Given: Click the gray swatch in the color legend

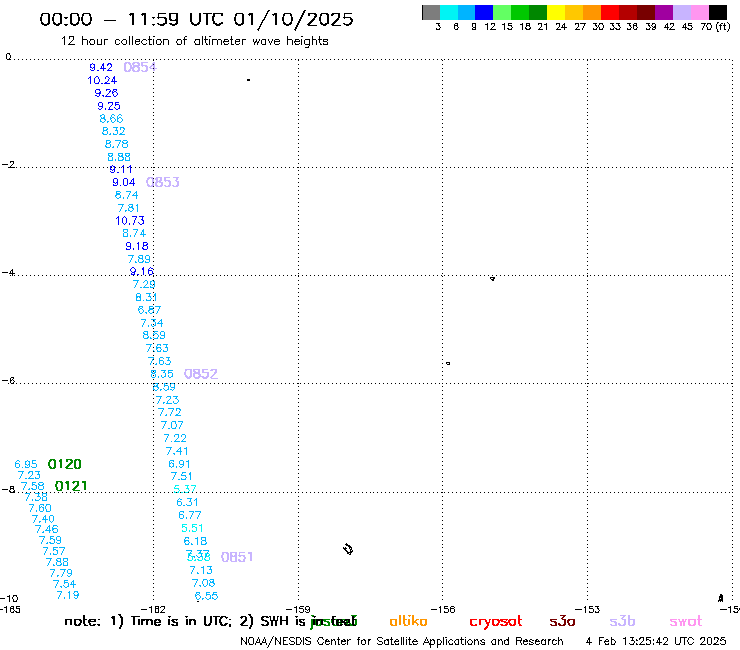Looking at the screenshot, I should [431, 12].
